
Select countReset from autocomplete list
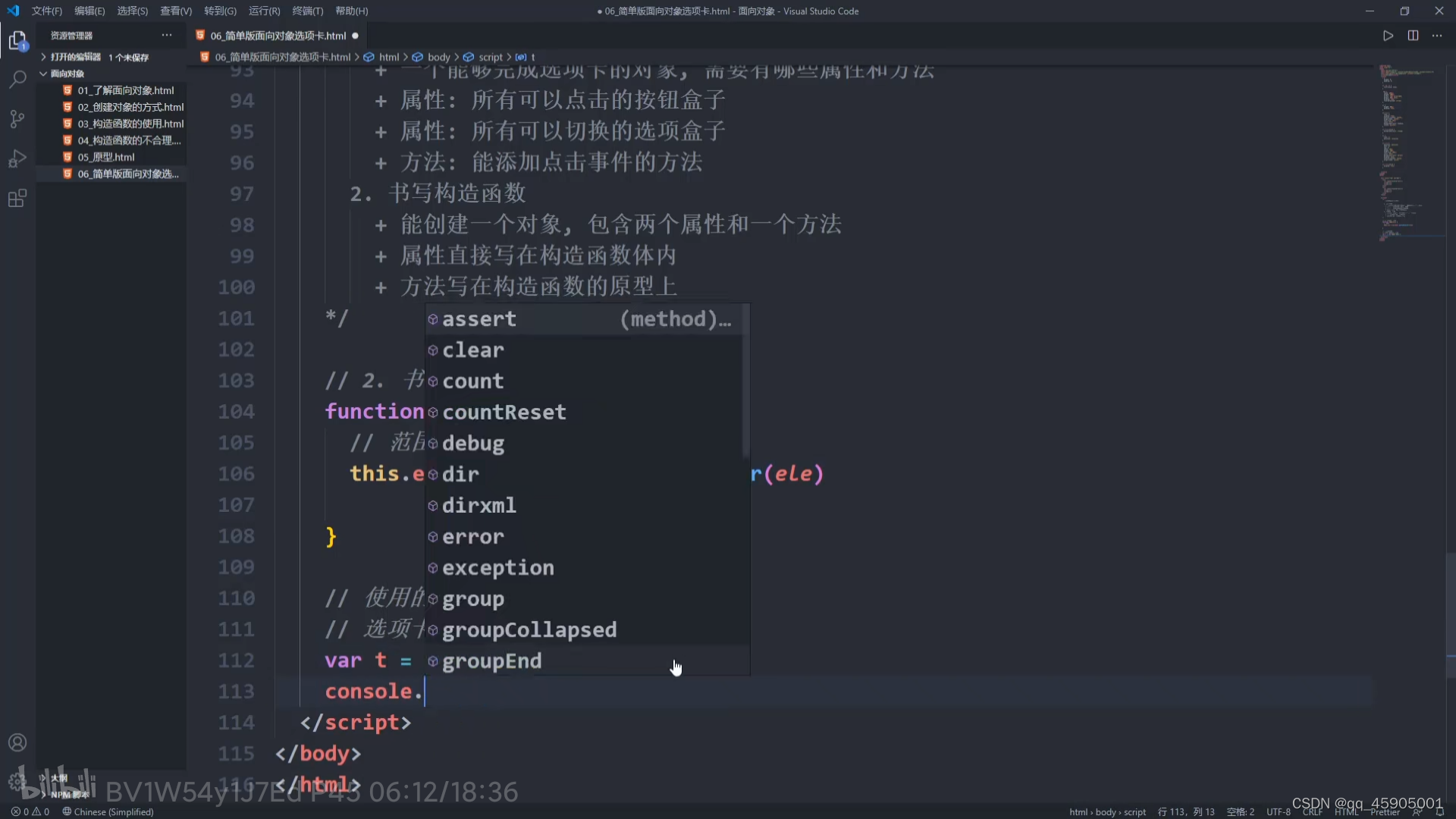click(504, 412)
